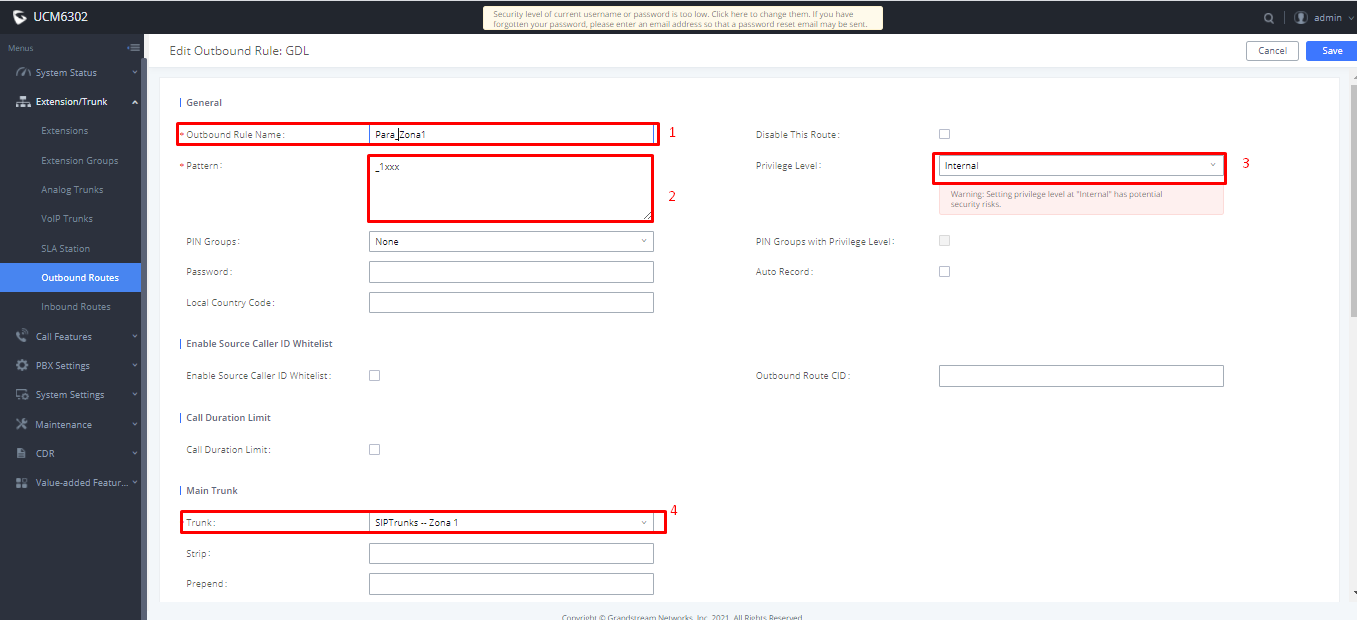
Task: Open the Privilege Level dropdown
Action: 1081,165
